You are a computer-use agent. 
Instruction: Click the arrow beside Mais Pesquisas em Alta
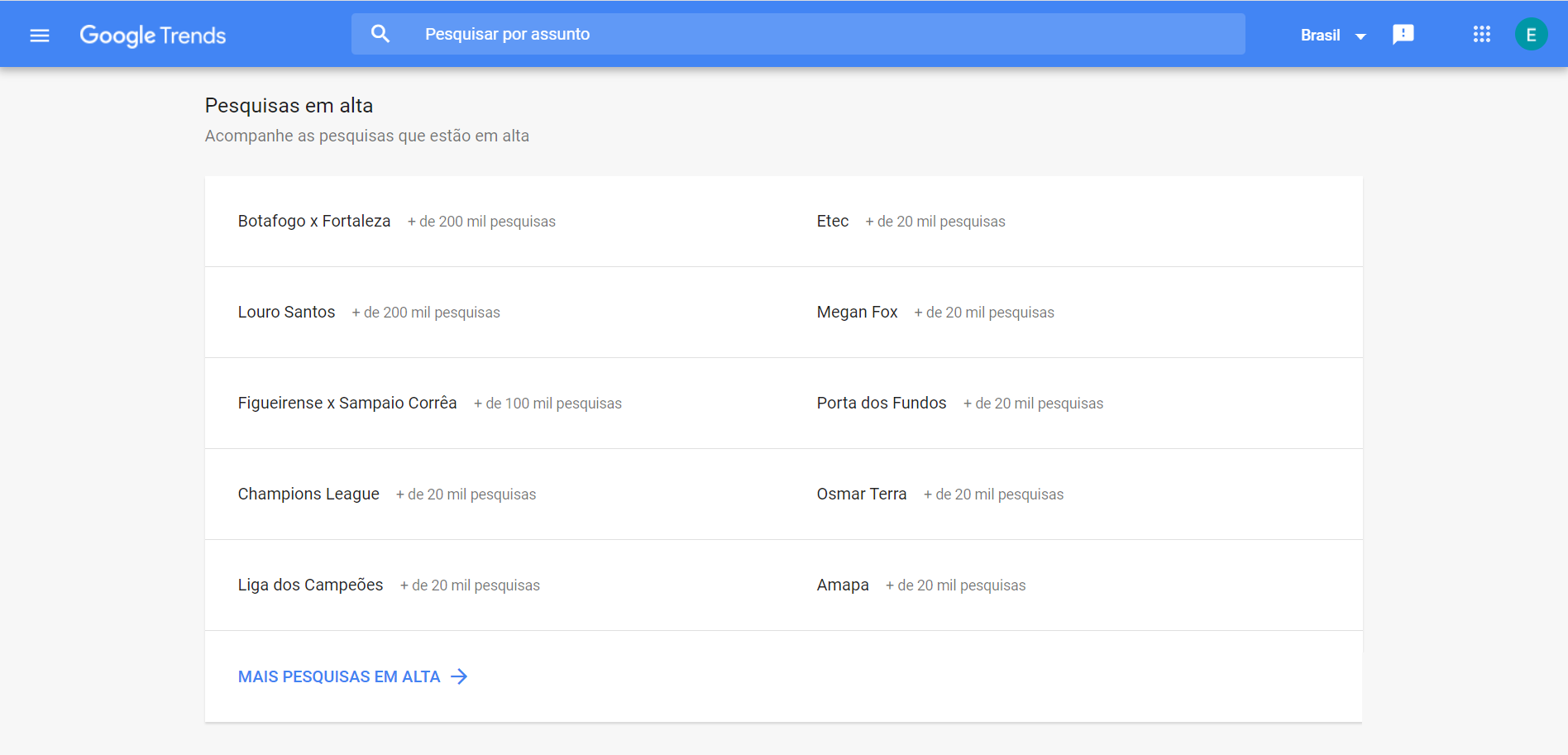point(460,676)
